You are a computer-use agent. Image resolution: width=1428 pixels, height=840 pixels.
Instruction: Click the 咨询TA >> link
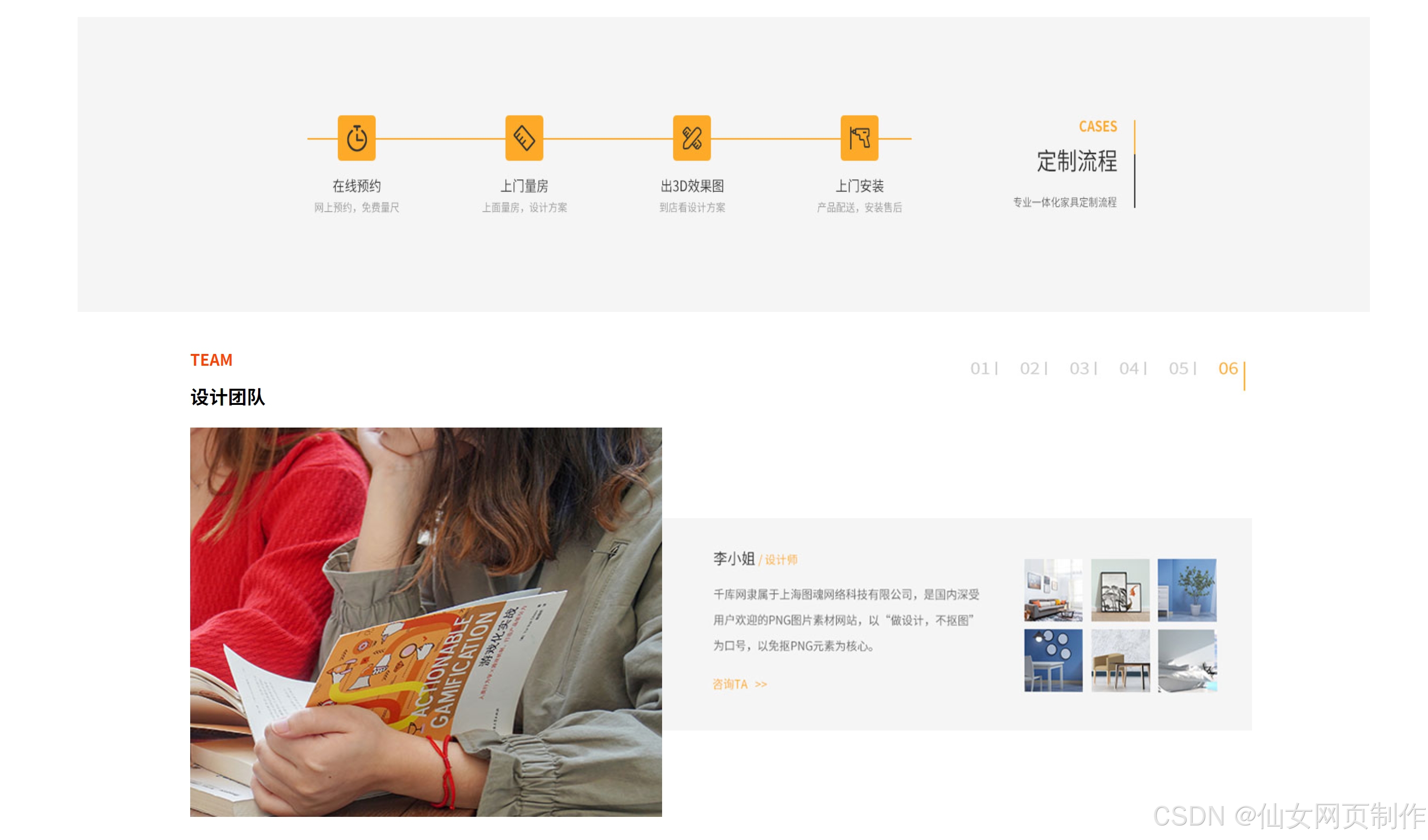point(739,684)
